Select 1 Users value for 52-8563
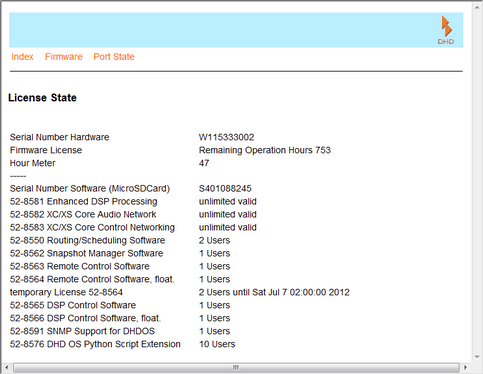Screen dimensions: 483x374 (214, 266)
